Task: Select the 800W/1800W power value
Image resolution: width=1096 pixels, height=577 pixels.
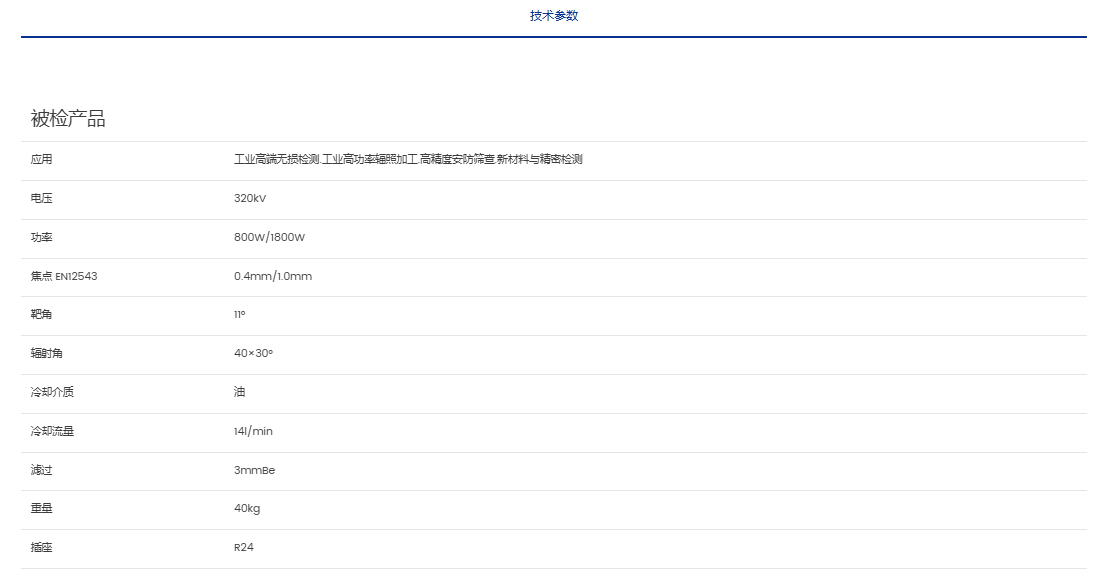Action: pyautogui.click(x=270, y=237)
